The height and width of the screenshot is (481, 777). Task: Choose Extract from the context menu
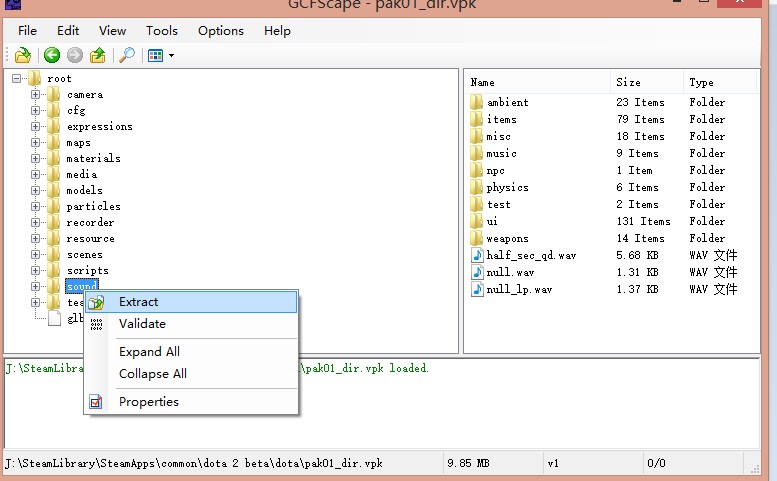[x=191, y=302]
